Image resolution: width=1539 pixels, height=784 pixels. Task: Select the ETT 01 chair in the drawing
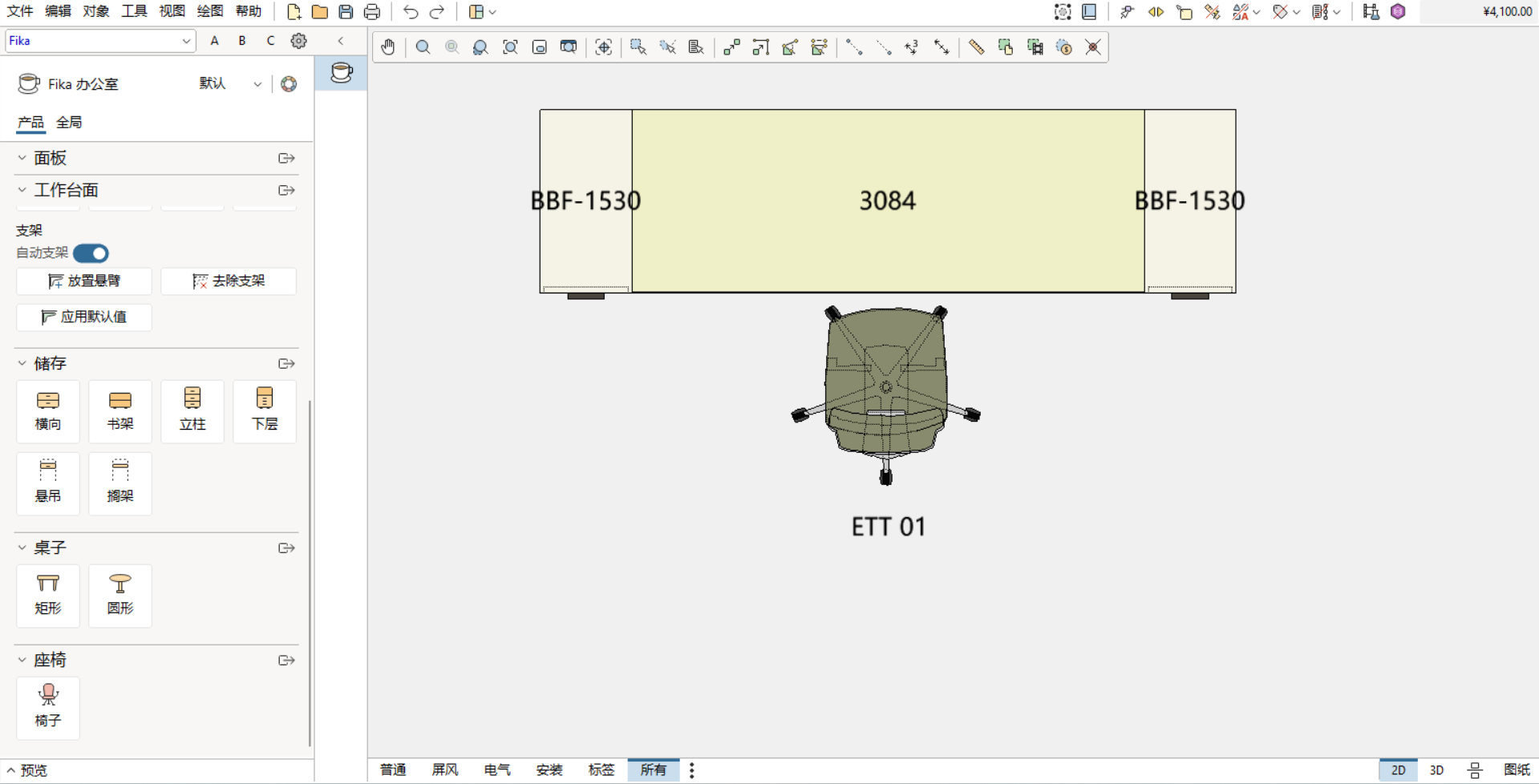[x=886, y=395]
